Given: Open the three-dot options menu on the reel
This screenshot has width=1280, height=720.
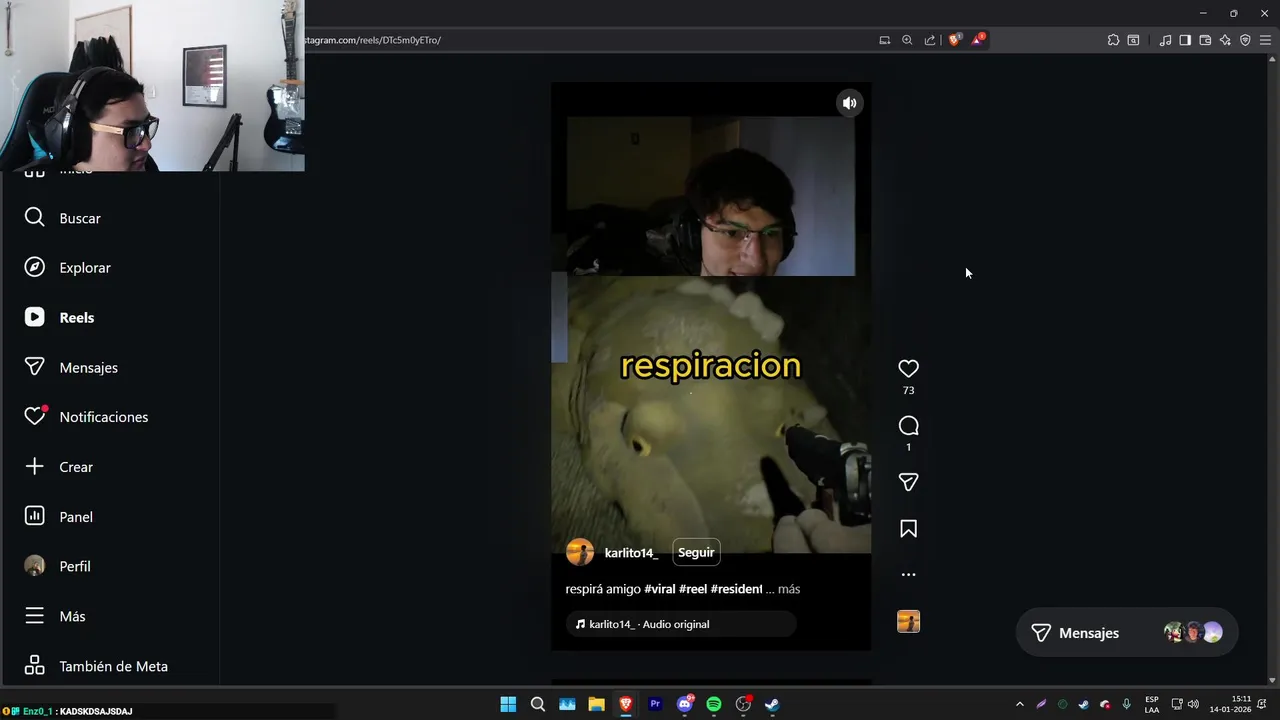Looking at the screenshot, I should pos(908,575).
